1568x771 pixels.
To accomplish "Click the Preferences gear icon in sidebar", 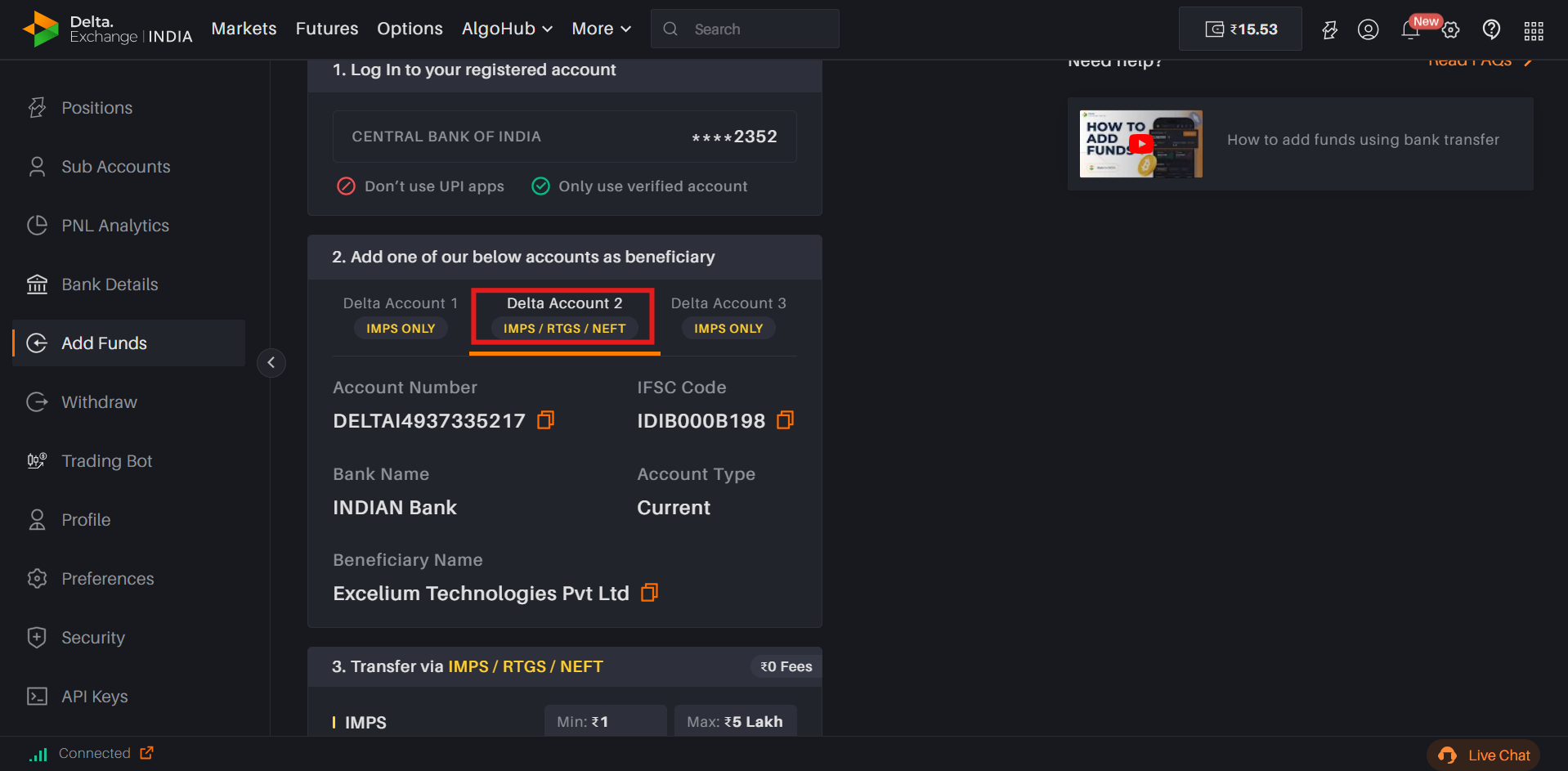I will click(37, 579).
